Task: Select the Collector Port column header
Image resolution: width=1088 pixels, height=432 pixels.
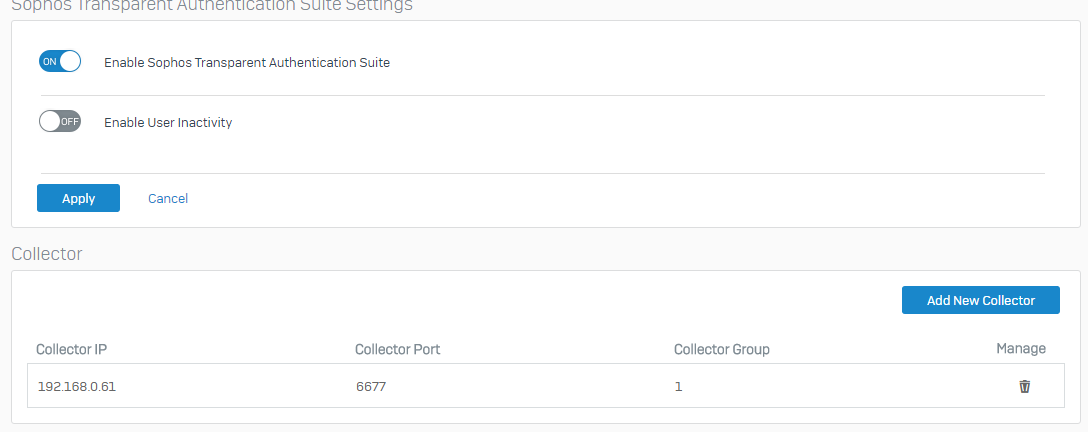Action: click(398, 349)
